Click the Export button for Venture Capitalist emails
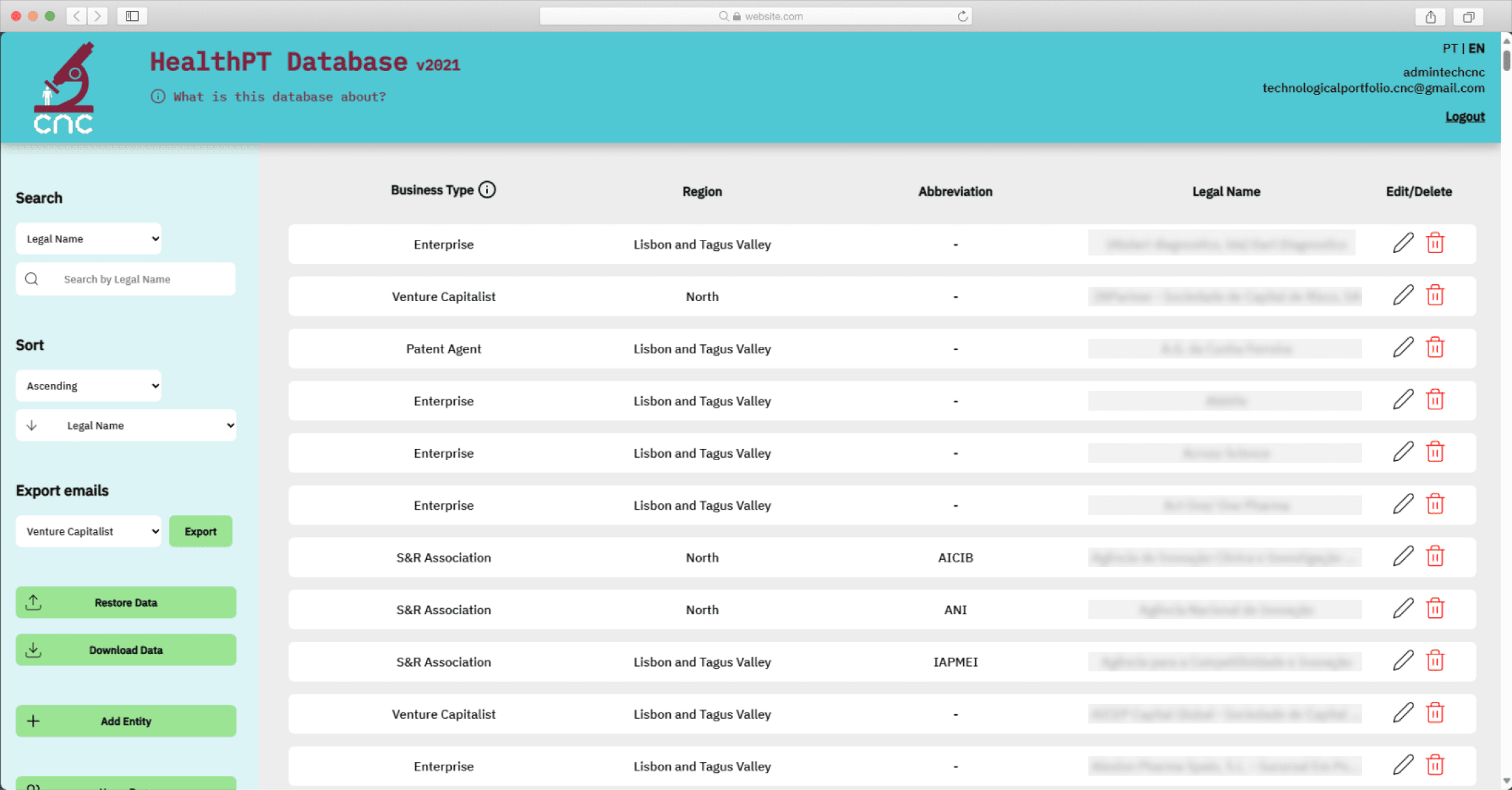The width and height of the screenshot is (1512, 790). pyautogui.click(x=199, y=531)
